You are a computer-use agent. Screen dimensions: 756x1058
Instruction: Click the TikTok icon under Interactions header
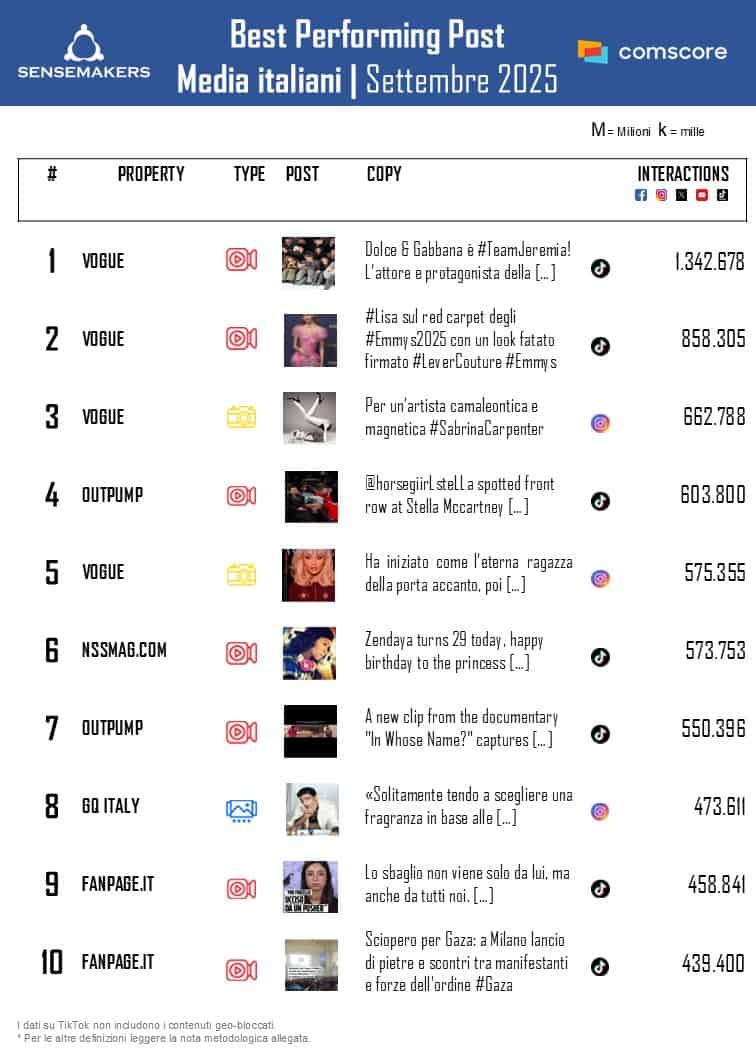click(722, 195)
